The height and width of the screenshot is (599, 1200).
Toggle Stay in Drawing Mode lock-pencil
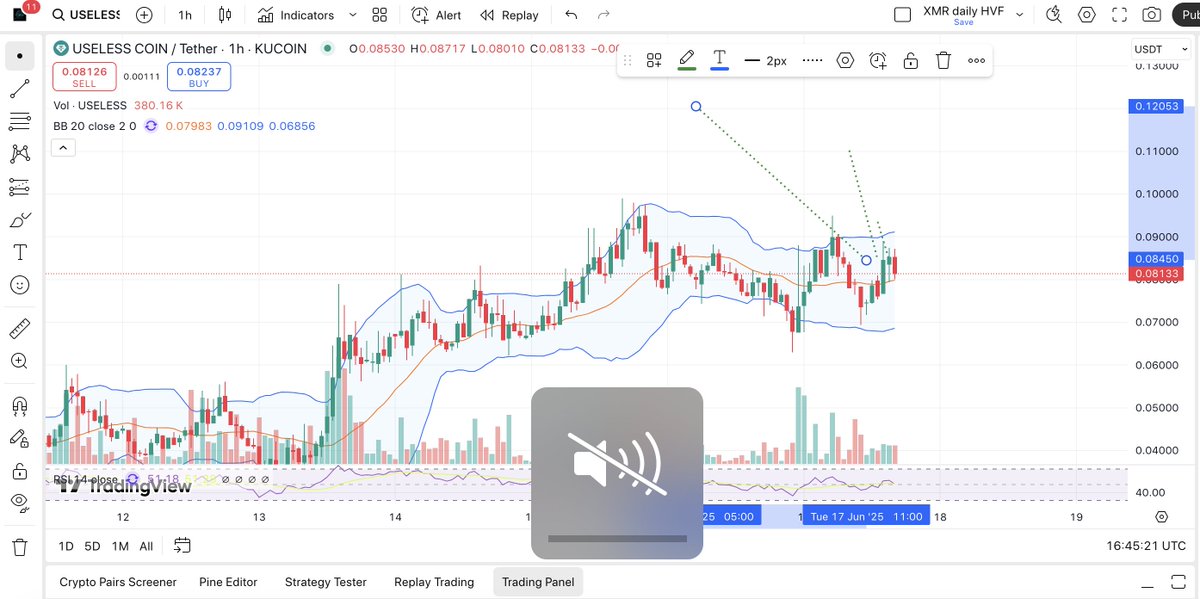point(19,437)
